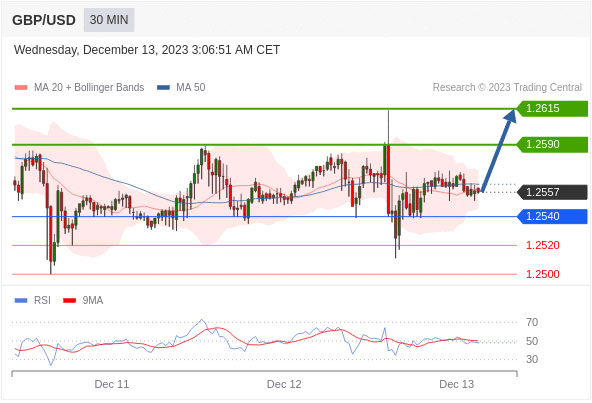The image size is (592, 403).
Task: Click the 1.2557 current price tag
Action: pyautogui.click(x=552, y=192)
